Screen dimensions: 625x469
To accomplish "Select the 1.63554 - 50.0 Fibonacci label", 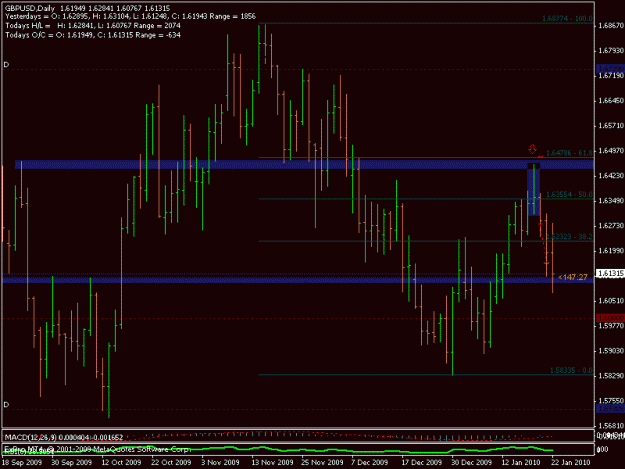I will point(569,194).
